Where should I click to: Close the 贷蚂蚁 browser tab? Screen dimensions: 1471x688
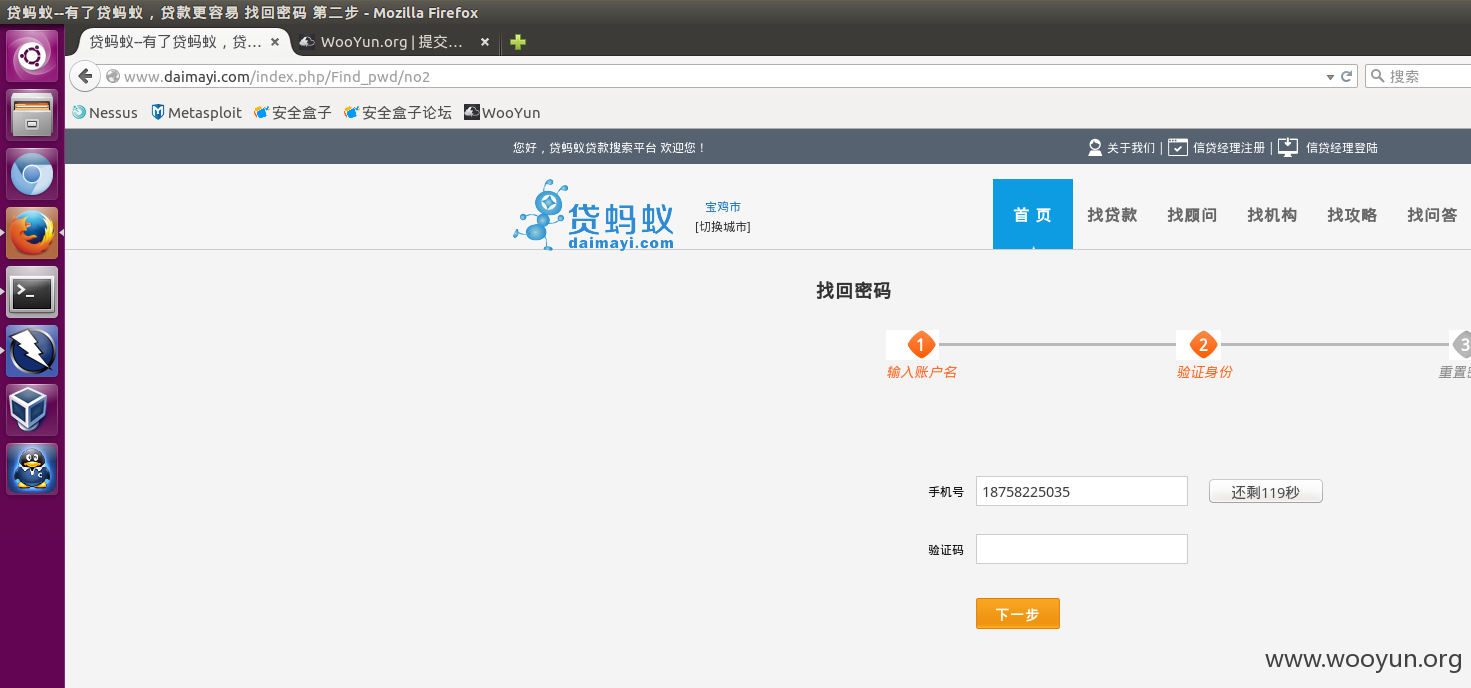[x=275, y=42]
